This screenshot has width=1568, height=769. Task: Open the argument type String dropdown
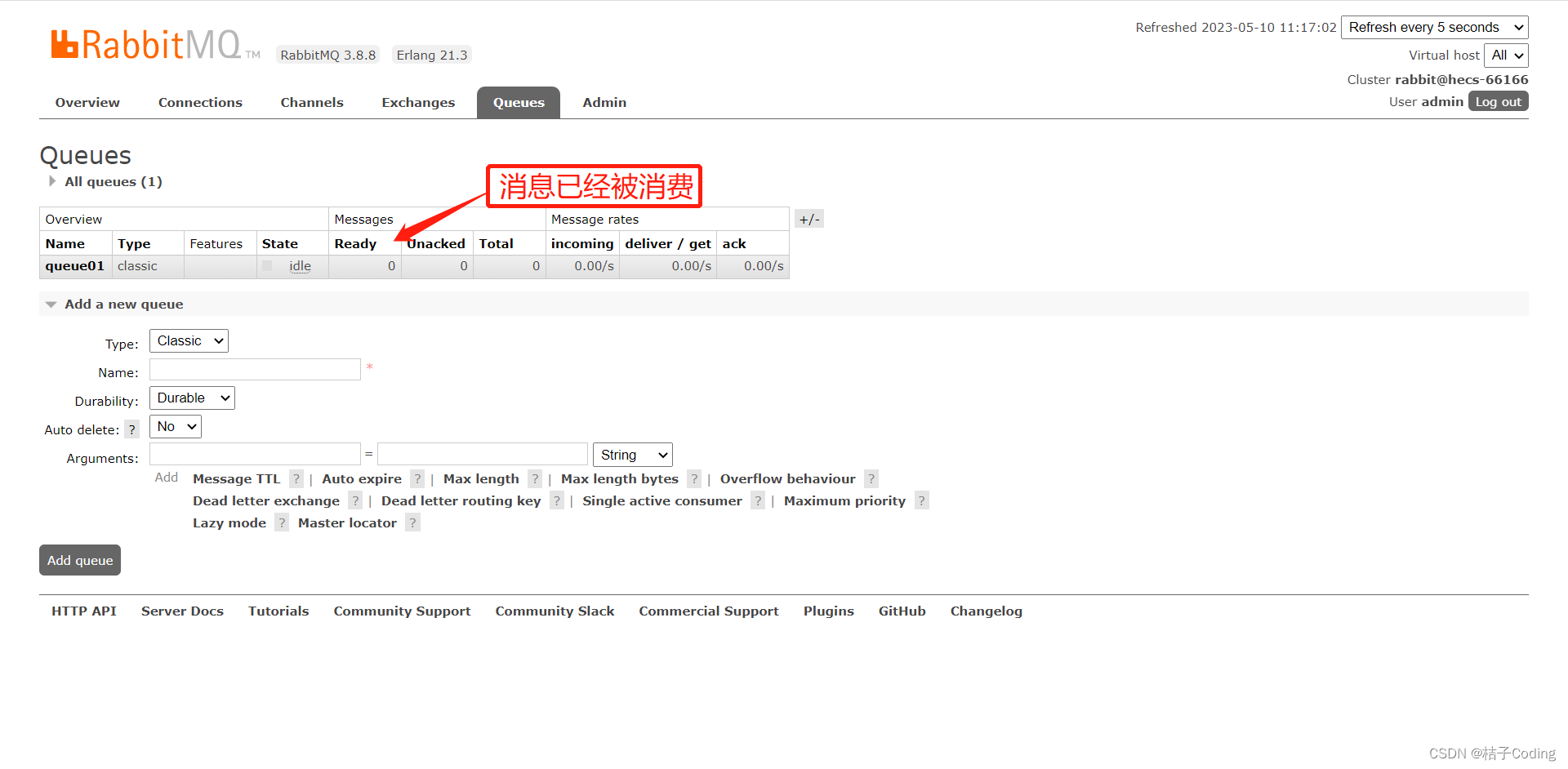point(633,455)
